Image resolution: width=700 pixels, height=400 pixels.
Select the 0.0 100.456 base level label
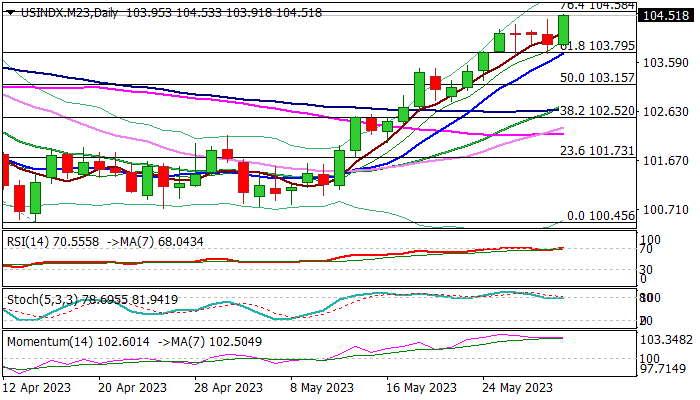click(x=601, y=216)
